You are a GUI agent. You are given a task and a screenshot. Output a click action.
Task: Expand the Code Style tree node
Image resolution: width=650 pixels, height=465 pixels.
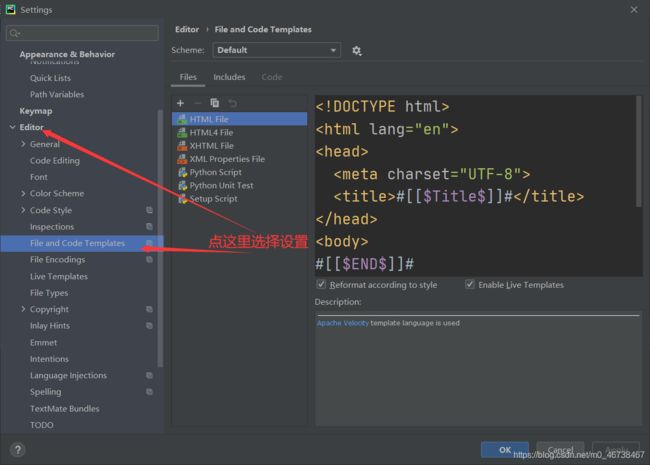(22, 210)
